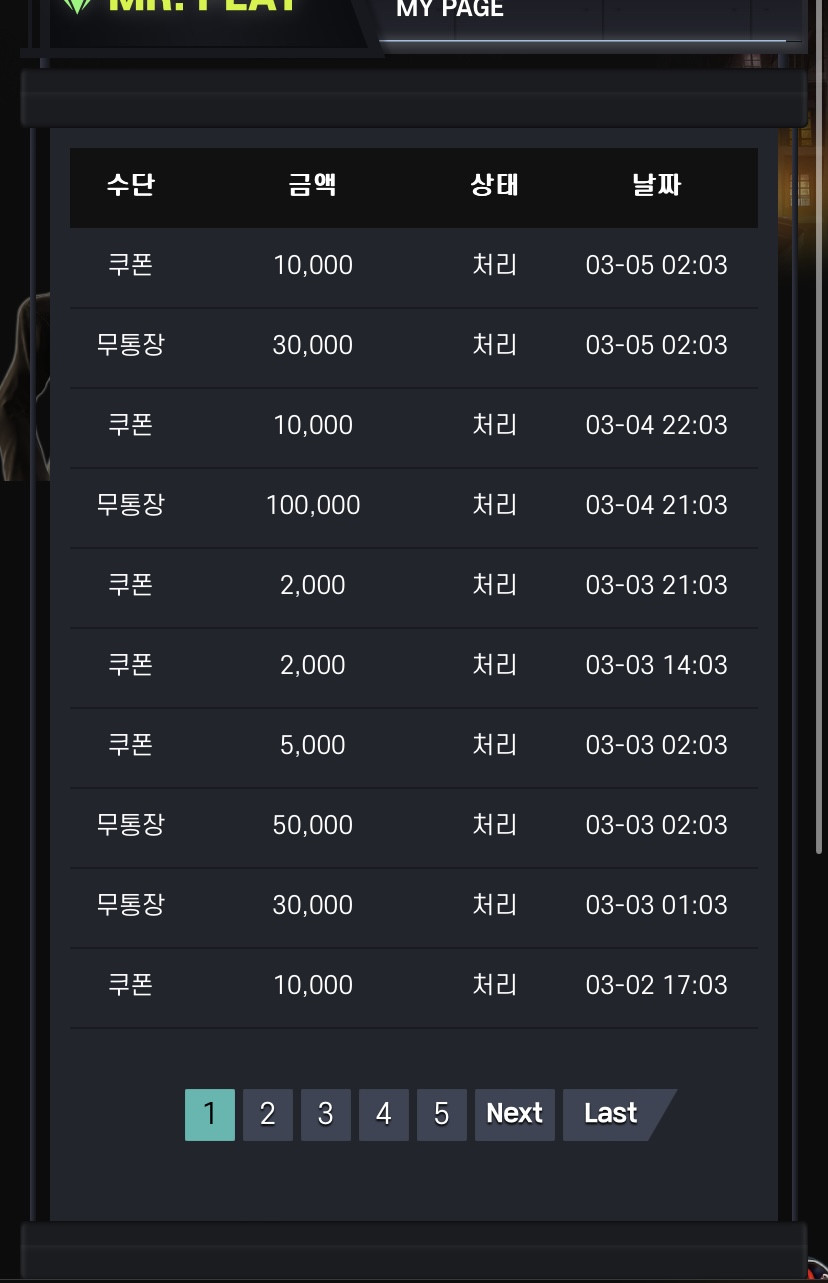The height and width of the screenshot is (1283, 828).
Task: Click the Next pagination button
Action: (x=515, y=1114)
